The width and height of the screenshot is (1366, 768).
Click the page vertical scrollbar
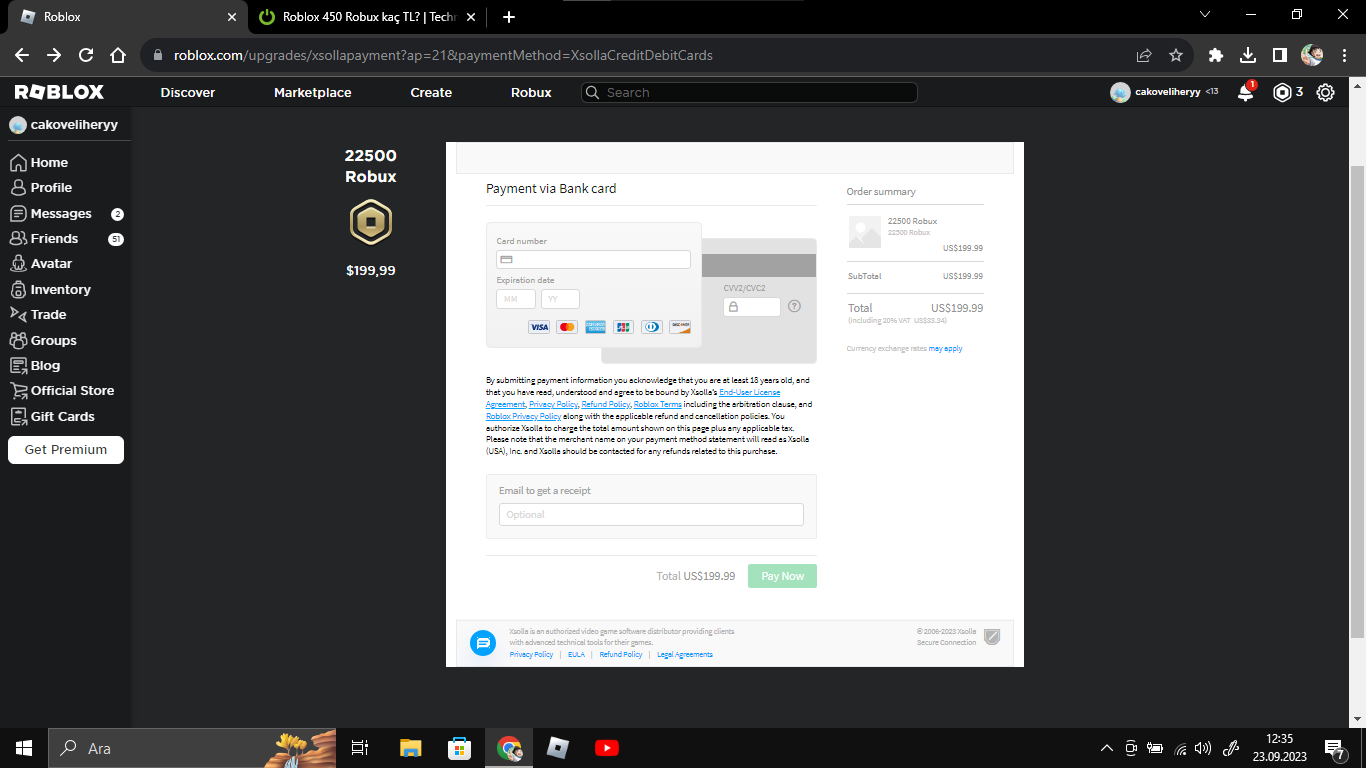[1357, 400]
